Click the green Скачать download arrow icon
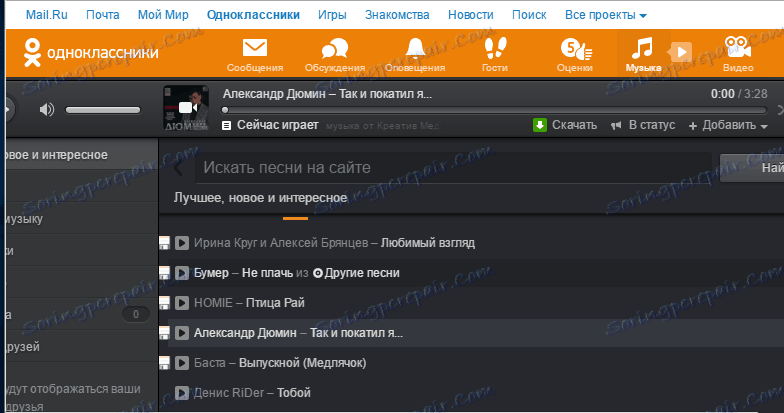Screen dimensions: 784x413 (540, 125)
